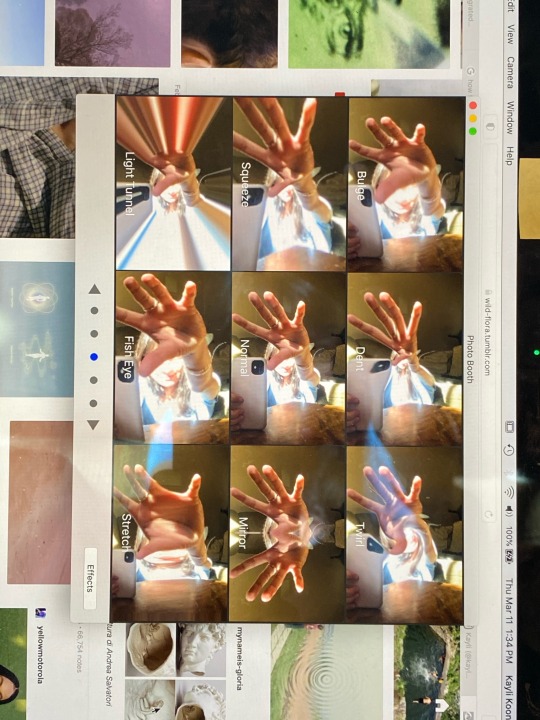
Task: Open the Time Machine menu bar icon
Action: (508, 451)
